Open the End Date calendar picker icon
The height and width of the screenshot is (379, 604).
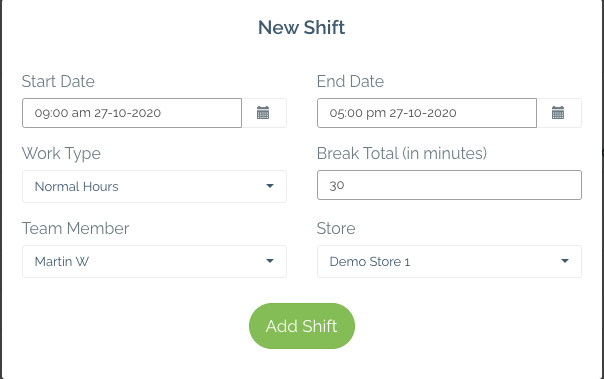click(x=558, y=113)
